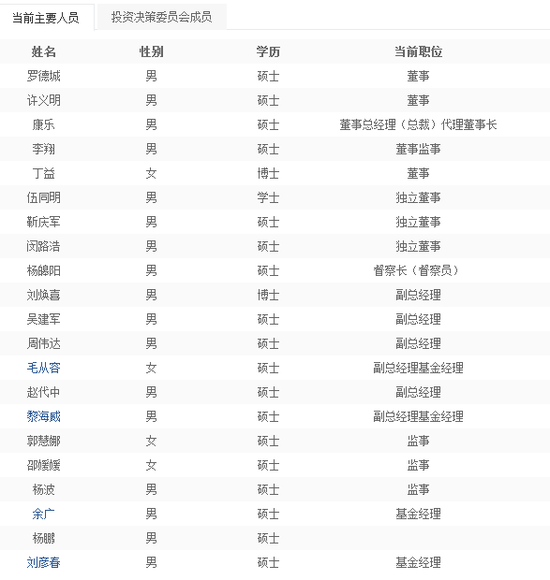Select the name 李翔
Screen dimensions: 550x580
[44, 149]
